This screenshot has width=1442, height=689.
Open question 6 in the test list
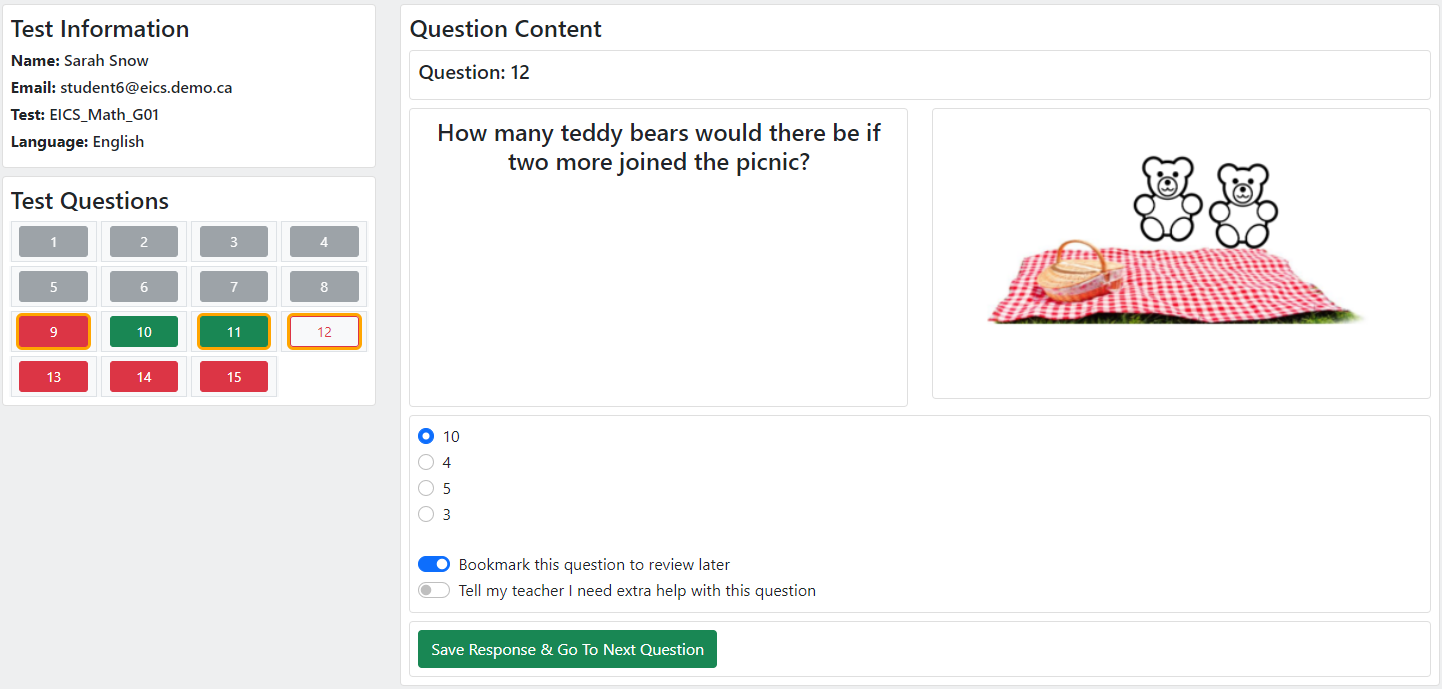tap(144, 286)
